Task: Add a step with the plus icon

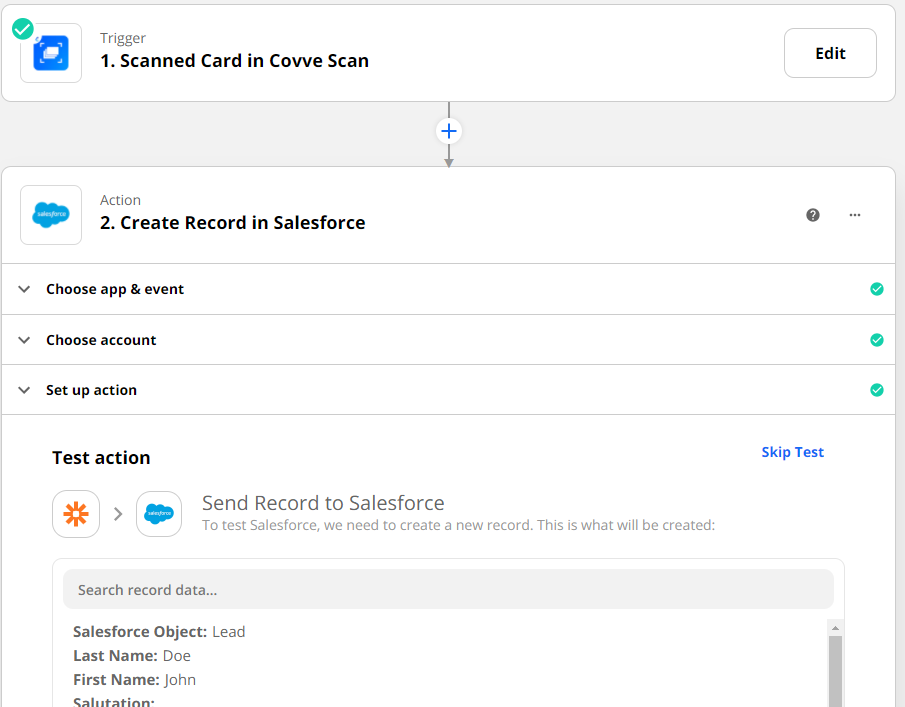Action: (449, 131)
